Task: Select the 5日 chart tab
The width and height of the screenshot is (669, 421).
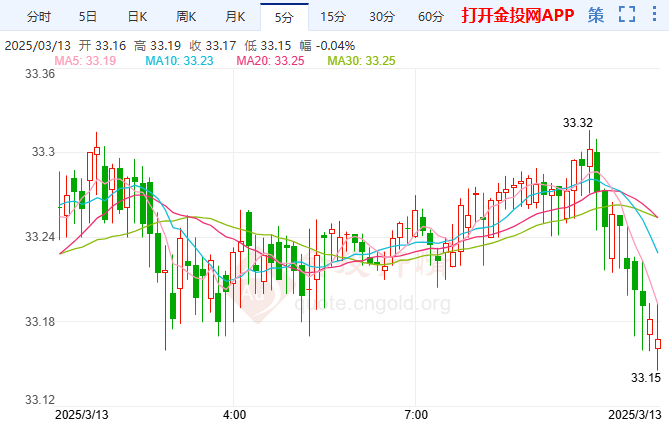Action: 87,17
